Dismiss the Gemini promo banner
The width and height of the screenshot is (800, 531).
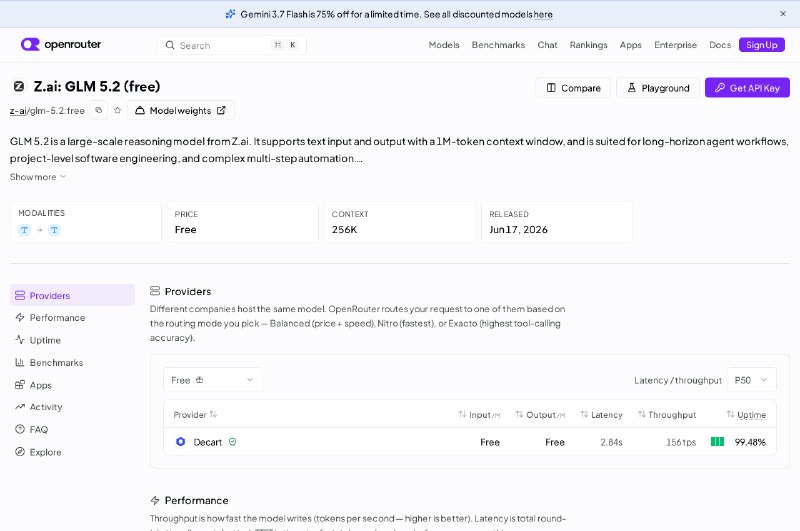(783, 14)
